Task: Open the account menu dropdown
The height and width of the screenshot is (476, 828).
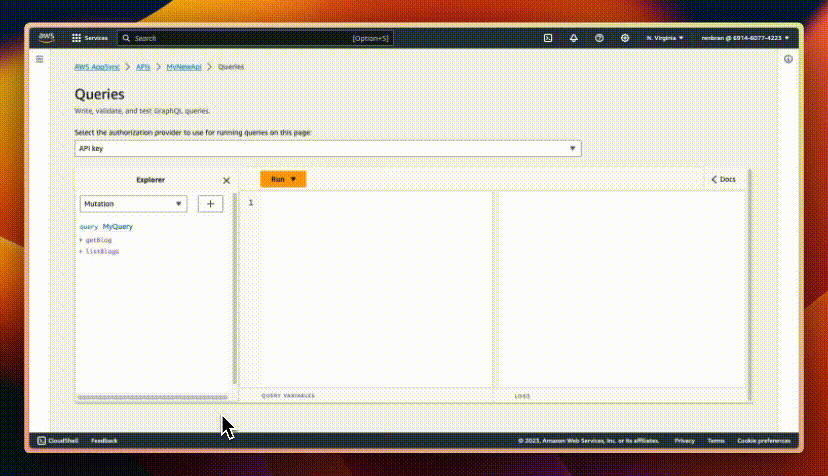Action: click(x=745, y=38)
